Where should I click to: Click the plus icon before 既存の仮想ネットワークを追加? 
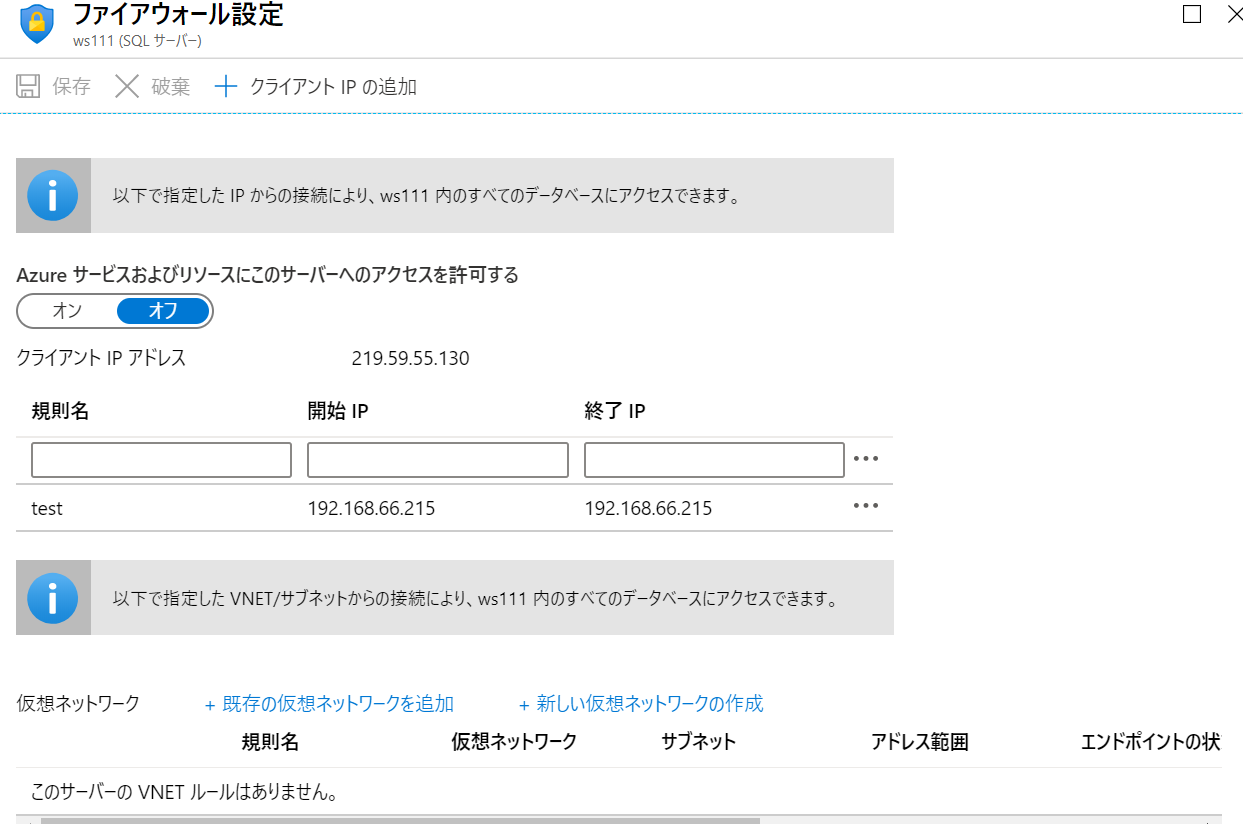point(207,703)
